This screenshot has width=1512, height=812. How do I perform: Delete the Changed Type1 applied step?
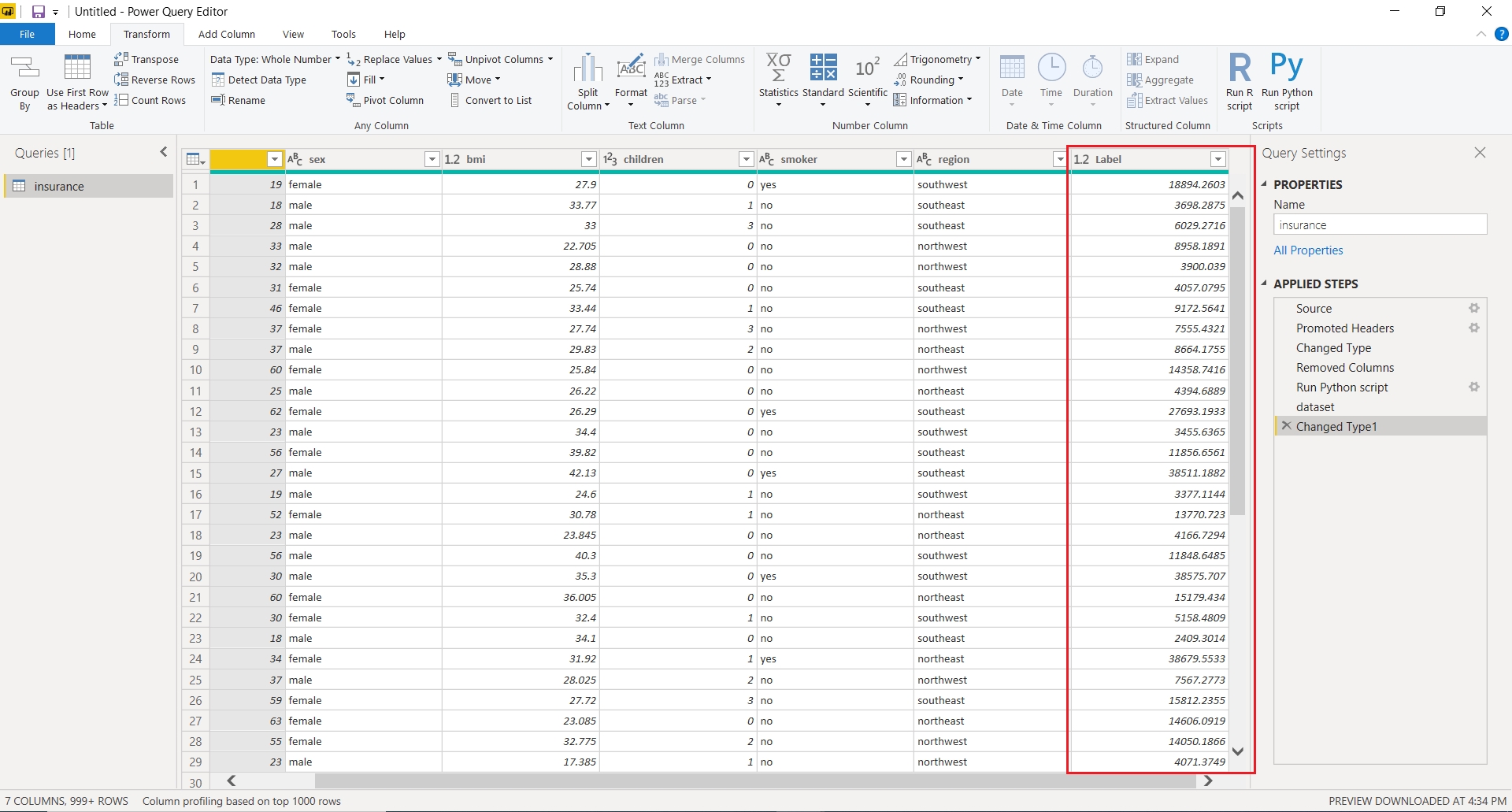1286,426
